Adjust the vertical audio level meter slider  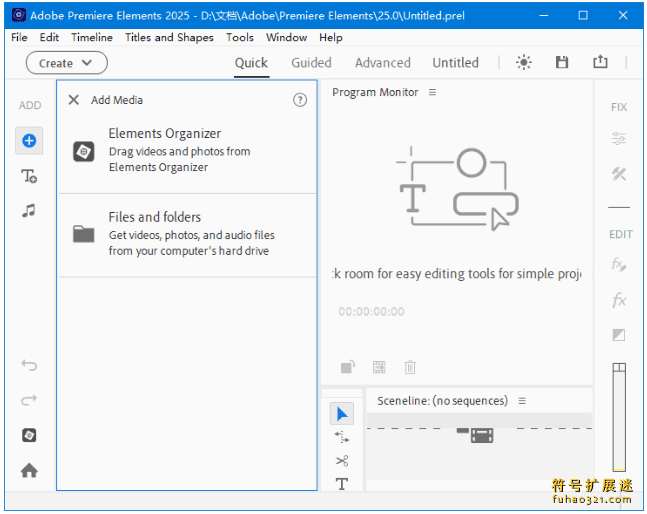(x=619, y=417)
